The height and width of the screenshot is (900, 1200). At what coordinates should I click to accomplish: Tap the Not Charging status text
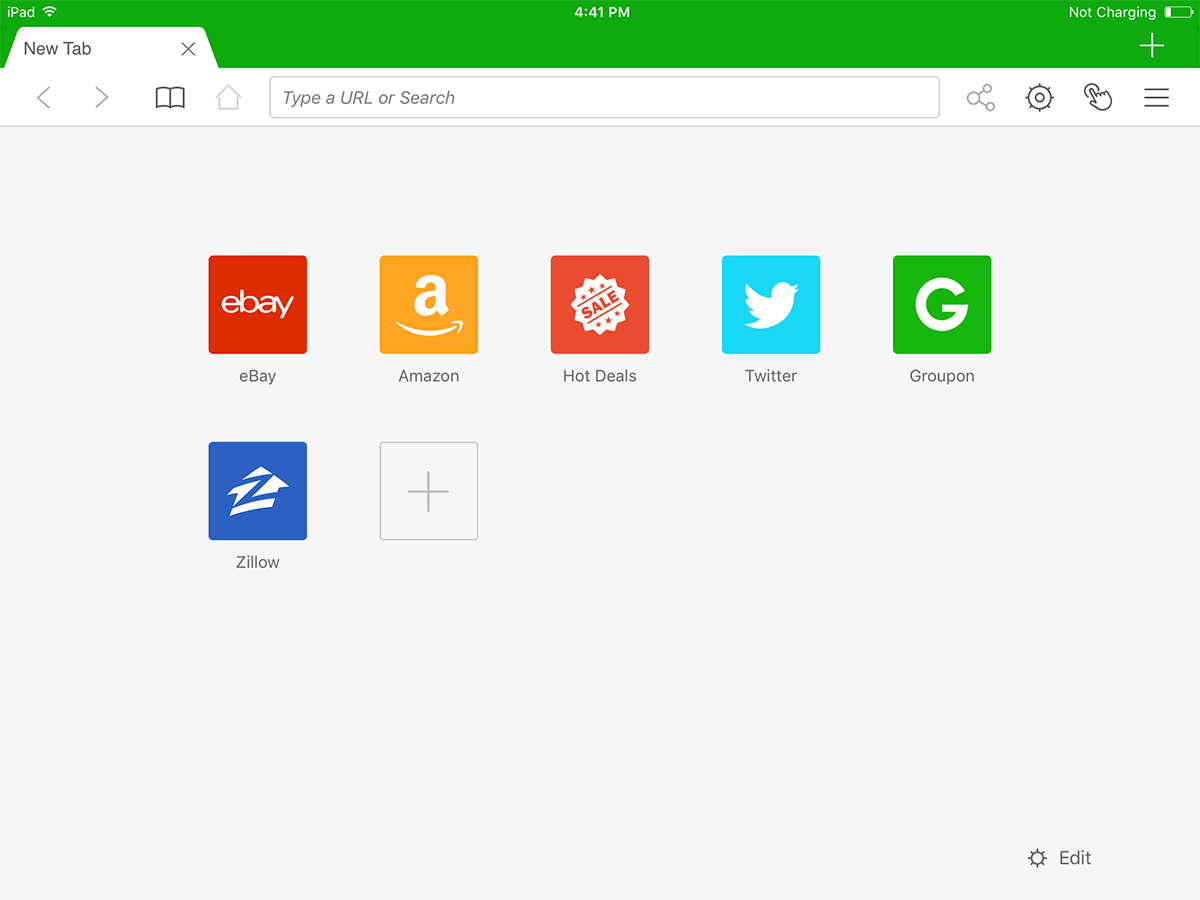[x=1112, y=12]
